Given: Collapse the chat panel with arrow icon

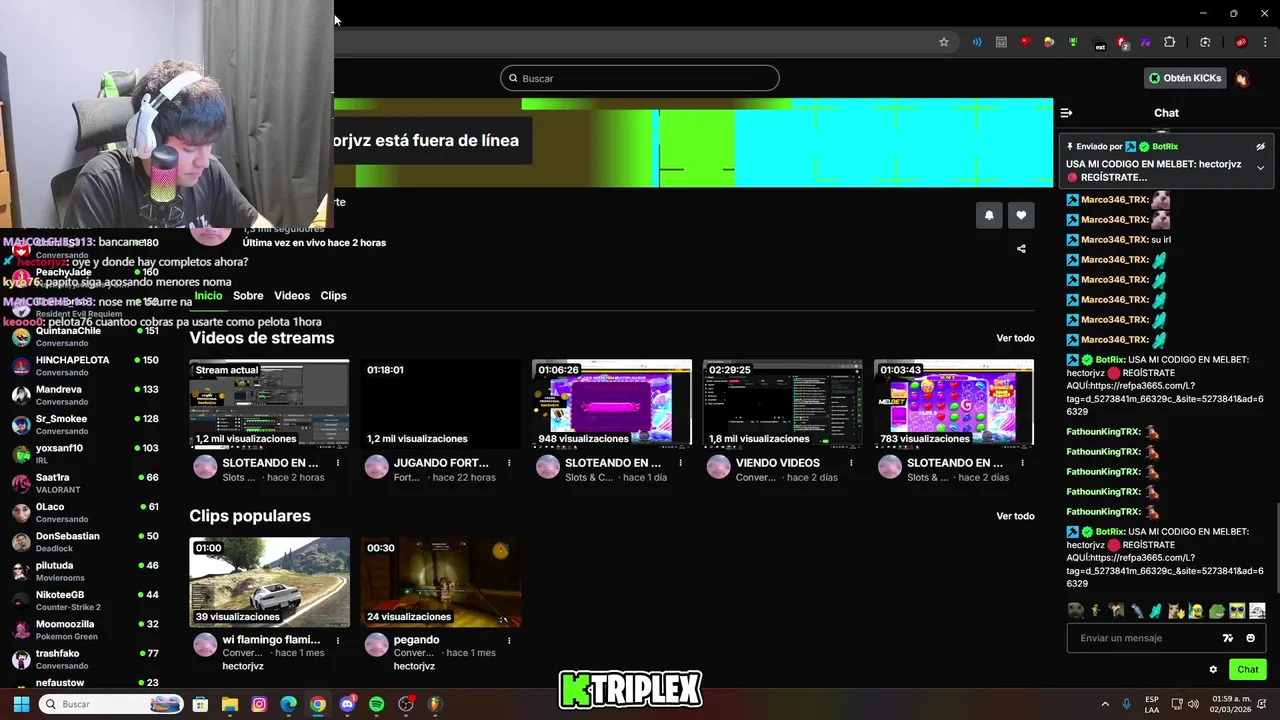Looking at the screenshot, I should point(1066,113).
